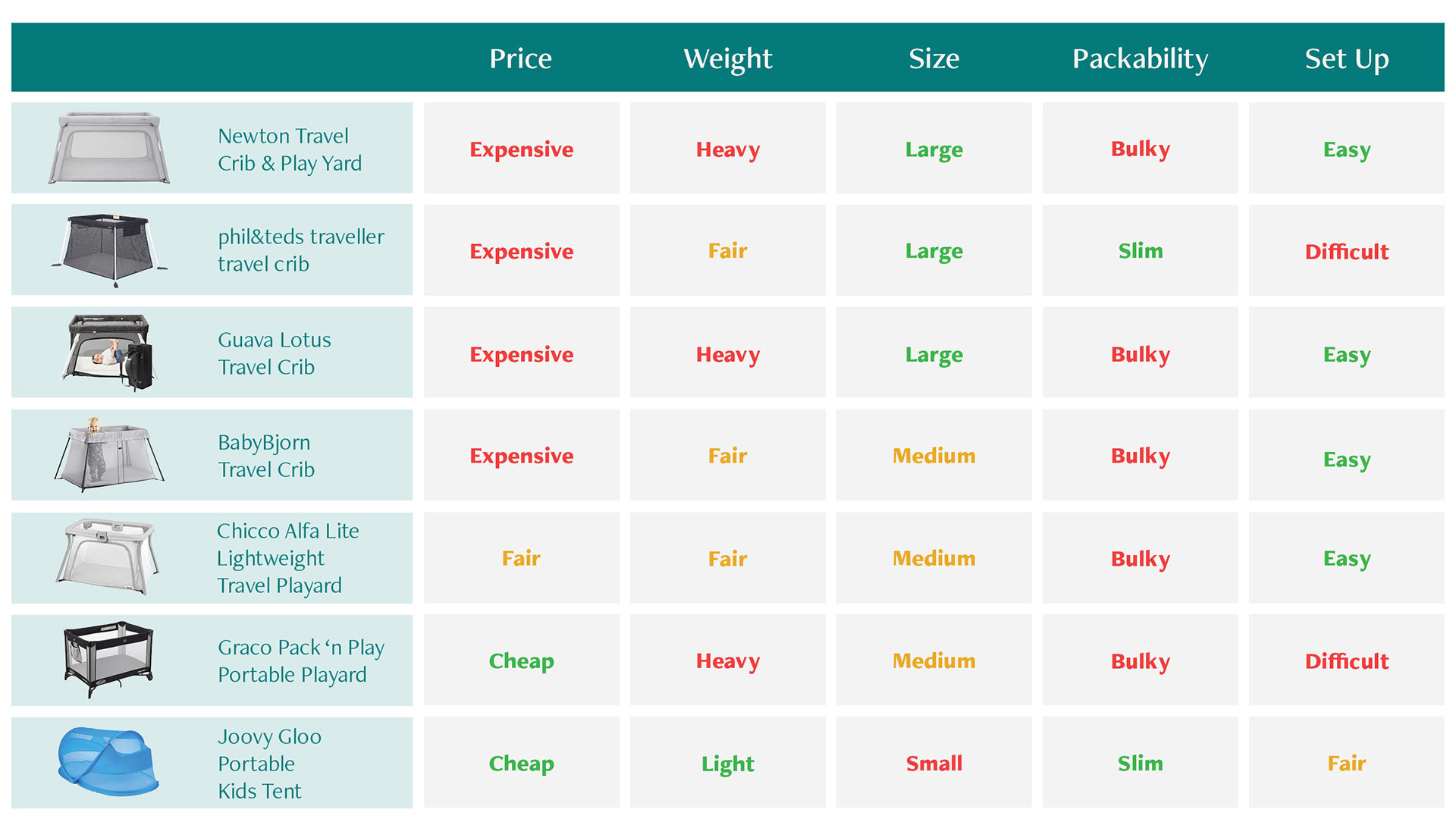Open the Newton Travel Crib & Play Yard name

(289, 149)
